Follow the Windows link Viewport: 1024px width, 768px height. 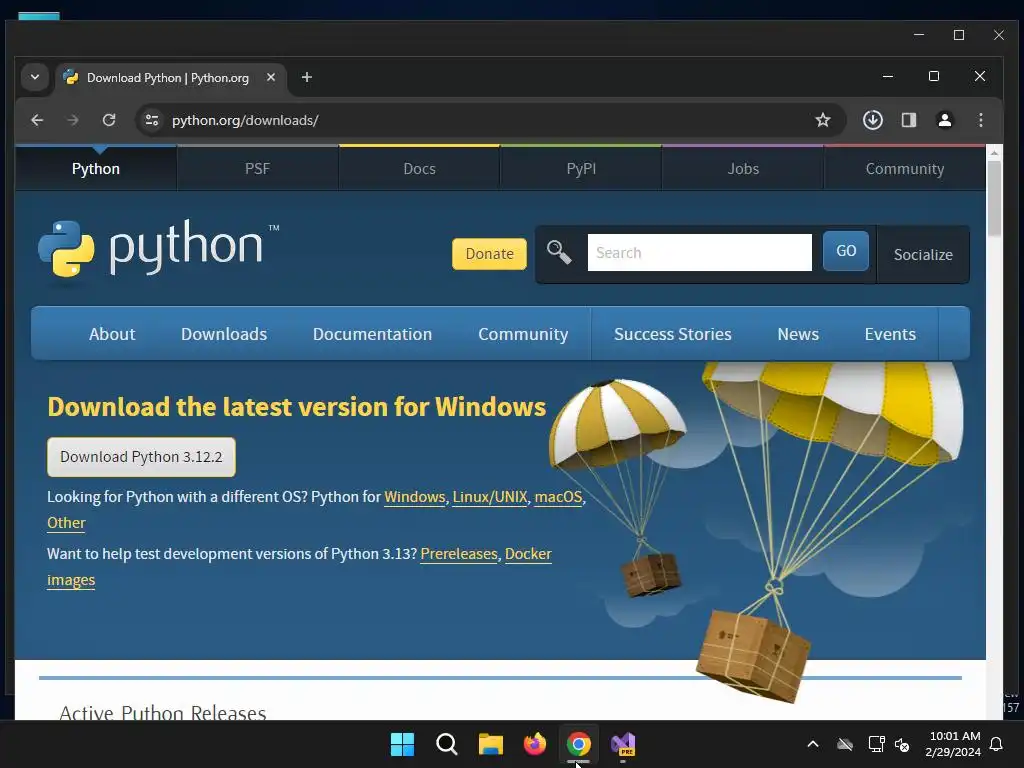pos(415,497)
